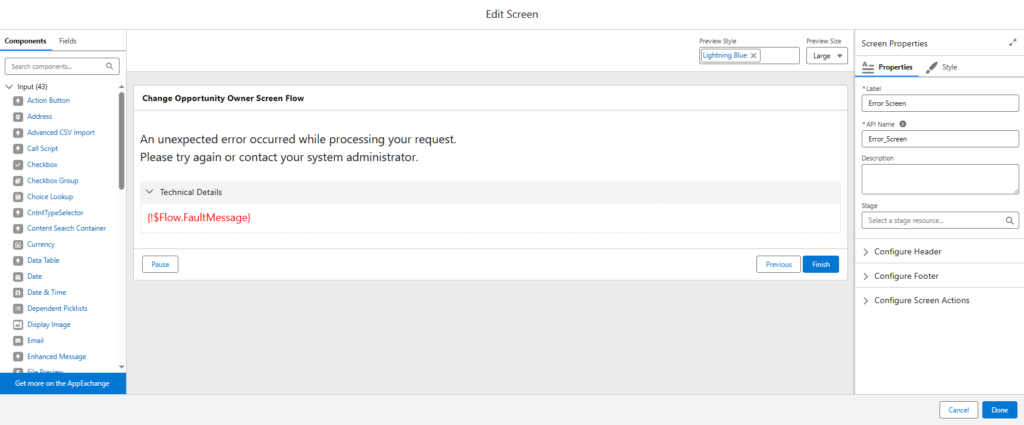Click the Stage search magnifier icon
The image size is (1024, 425).
(x=1010, y=221)
